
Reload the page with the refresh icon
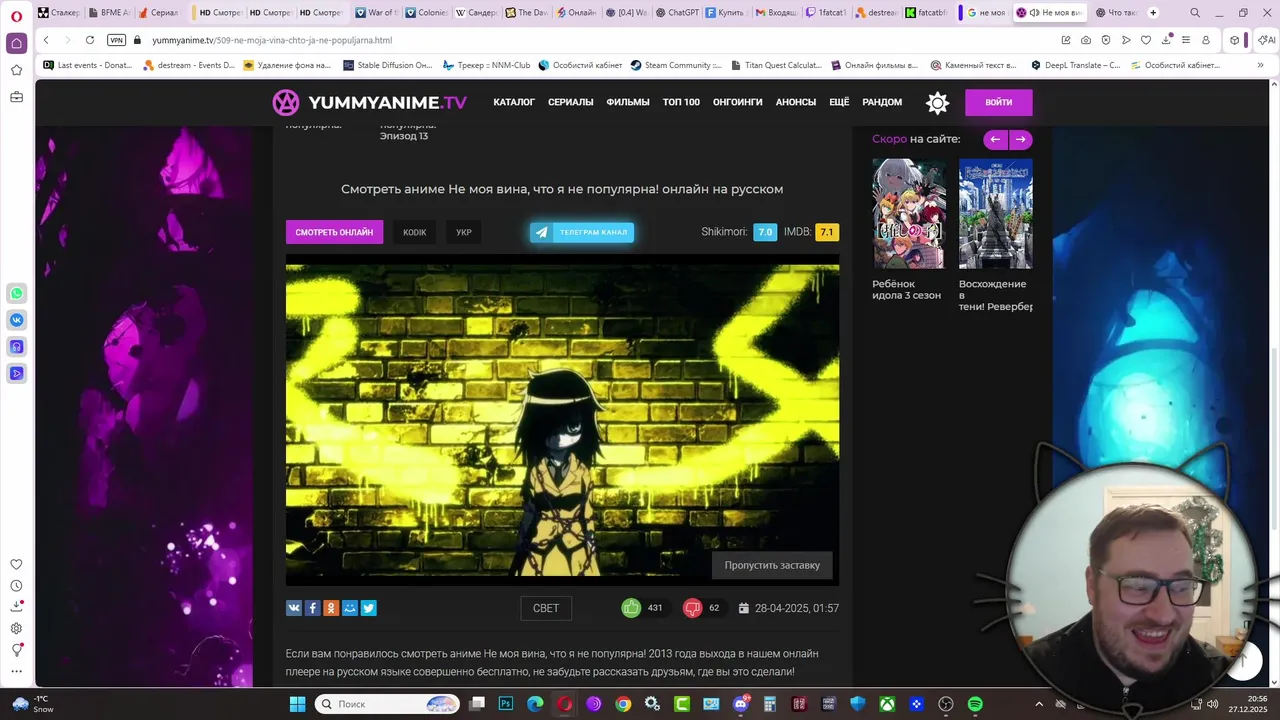point(90,40)
